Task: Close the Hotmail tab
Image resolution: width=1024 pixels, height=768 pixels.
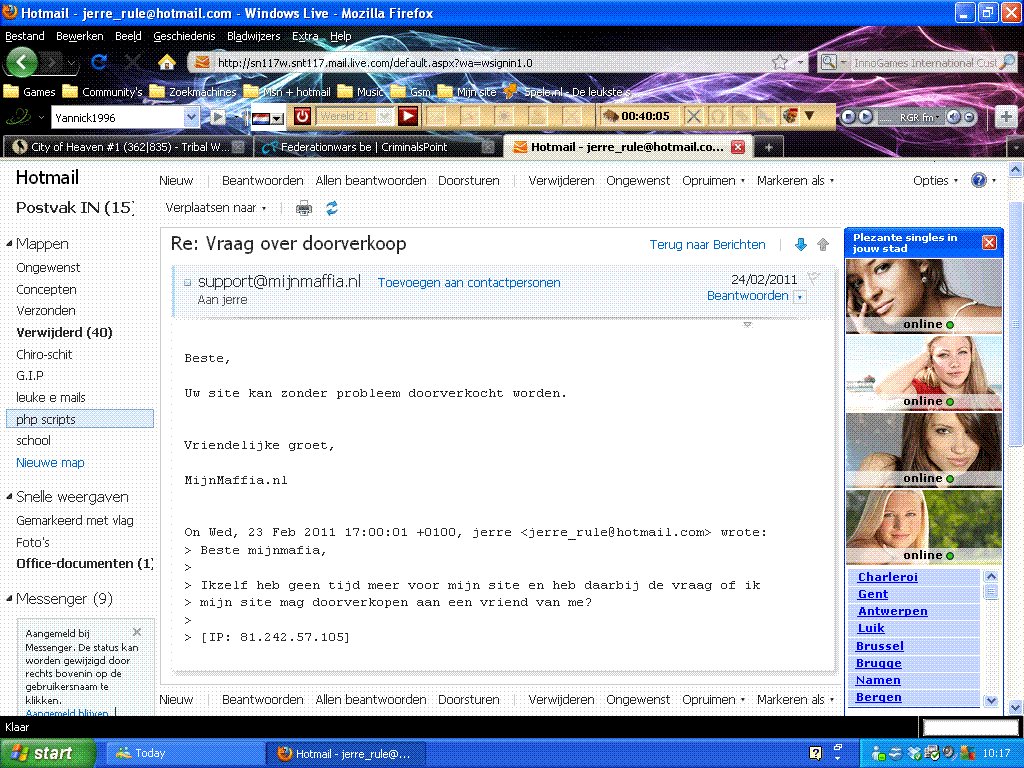Action: pyautogui.click(x=738, y=147)
